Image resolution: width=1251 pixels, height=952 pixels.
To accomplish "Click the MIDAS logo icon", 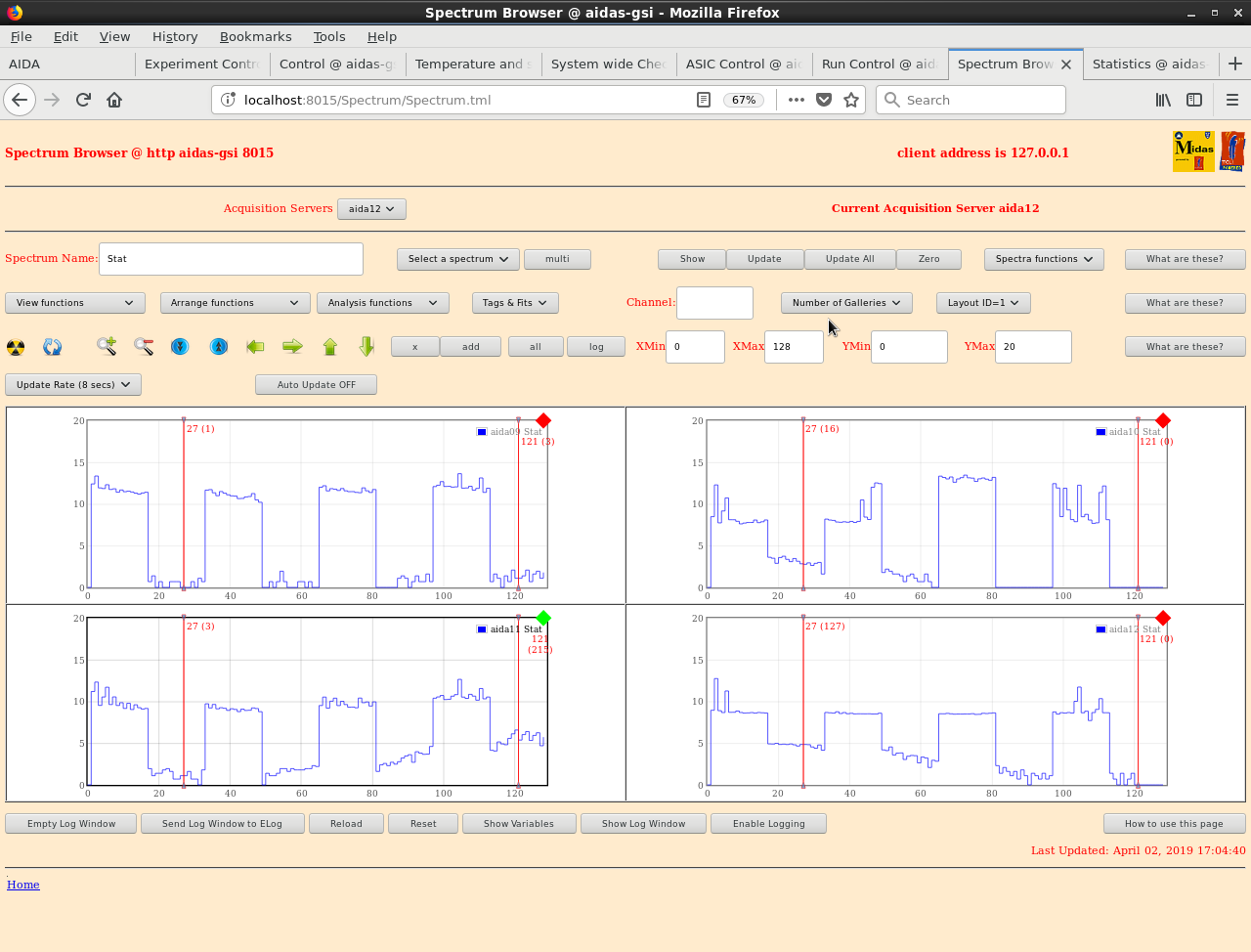I will (1193, 151).
